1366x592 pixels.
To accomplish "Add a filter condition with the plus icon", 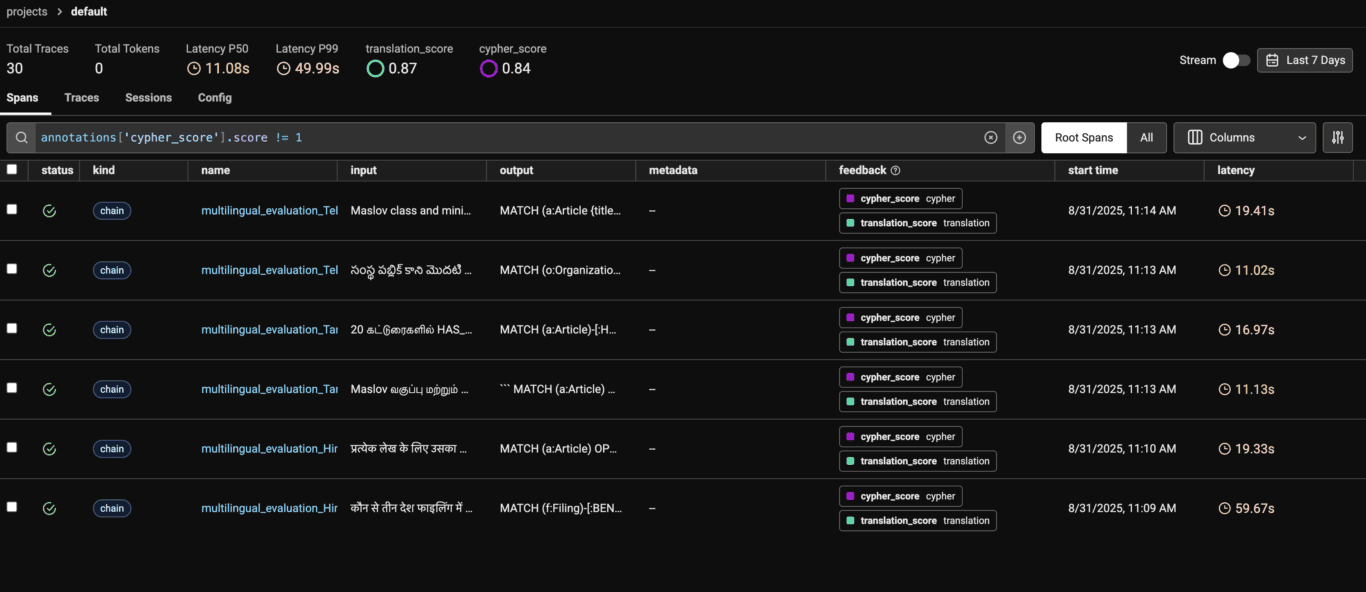I will point(1019,137).
